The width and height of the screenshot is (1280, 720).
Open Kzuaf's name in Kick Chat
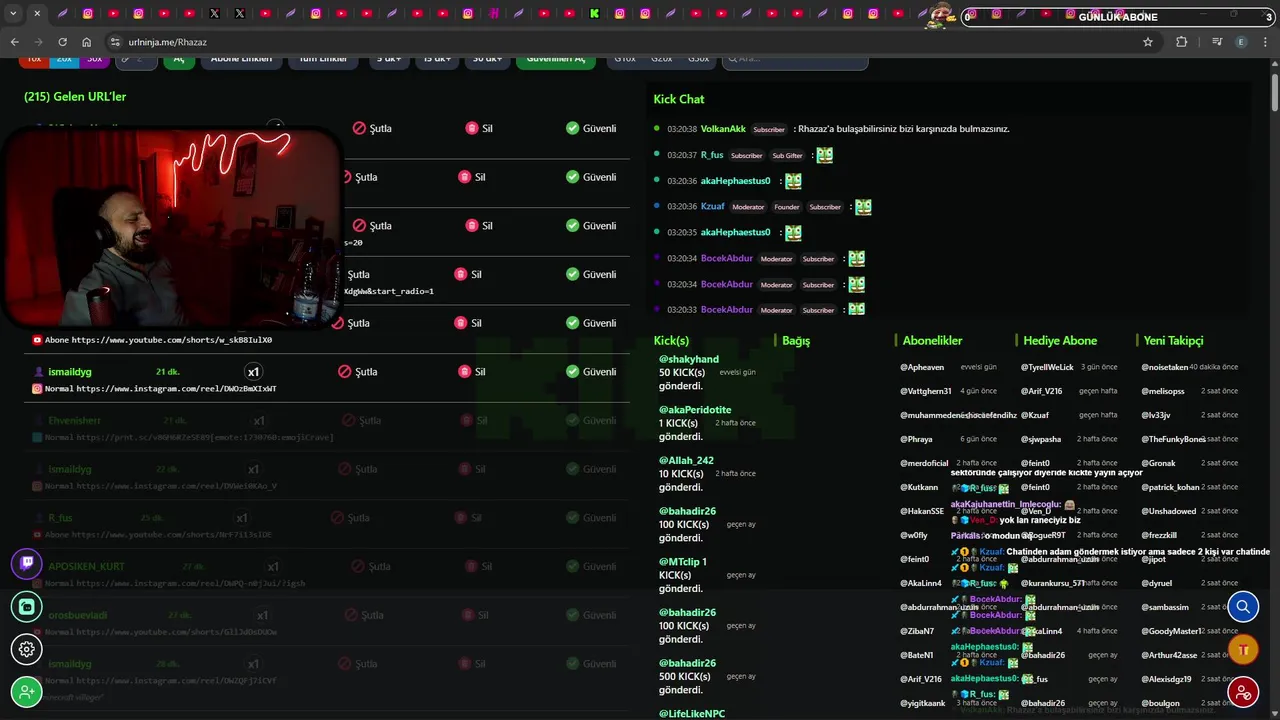point(713,207)
